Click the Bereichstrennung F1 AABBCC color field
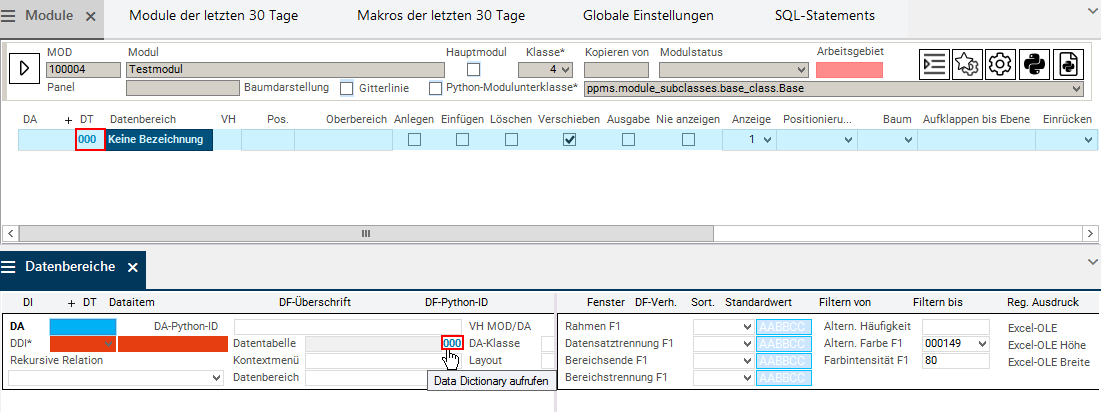This screenshot has height=412, width=1101. 784,378
